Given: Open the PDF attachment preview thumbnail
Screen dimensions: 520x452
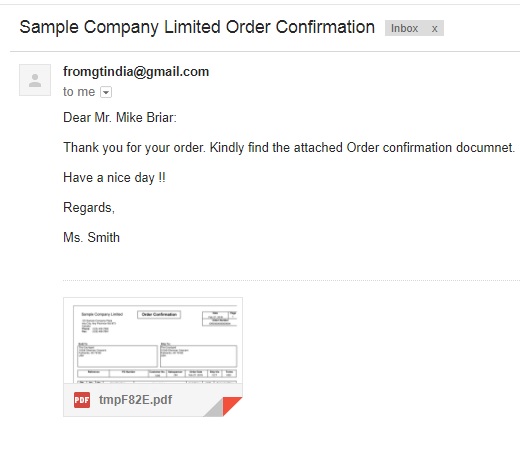Looking at the screenshot, I should point(153,341).
